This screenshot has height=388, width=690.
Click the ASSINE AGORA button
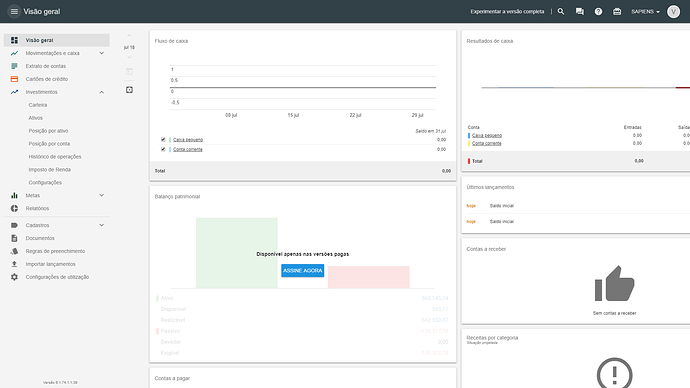pyautogui.click(x=303, y=271)
